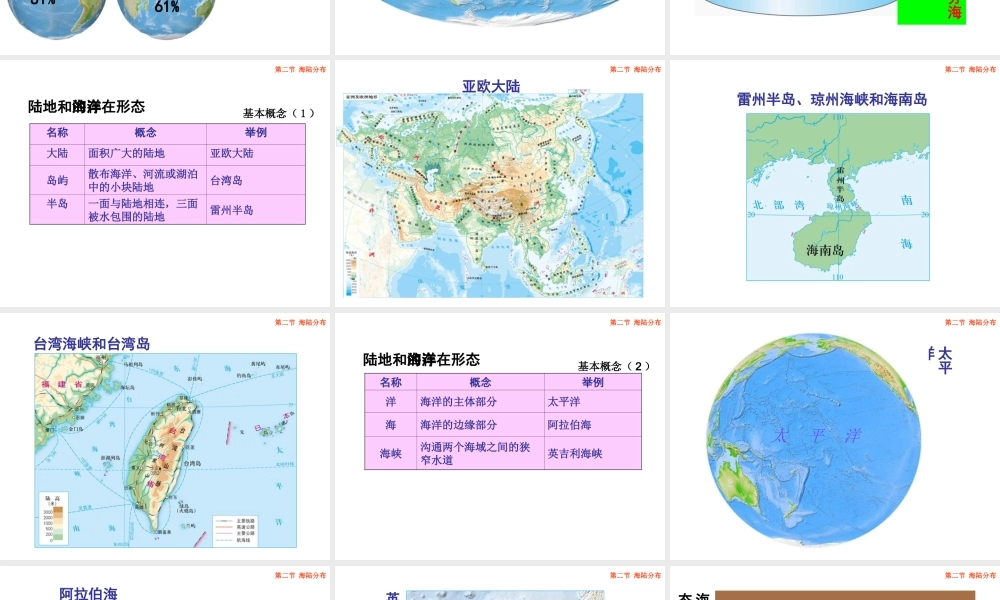Click the 基本概念（1）label
This screenshot has height=600, width=1000.
(x=279, y=113)
